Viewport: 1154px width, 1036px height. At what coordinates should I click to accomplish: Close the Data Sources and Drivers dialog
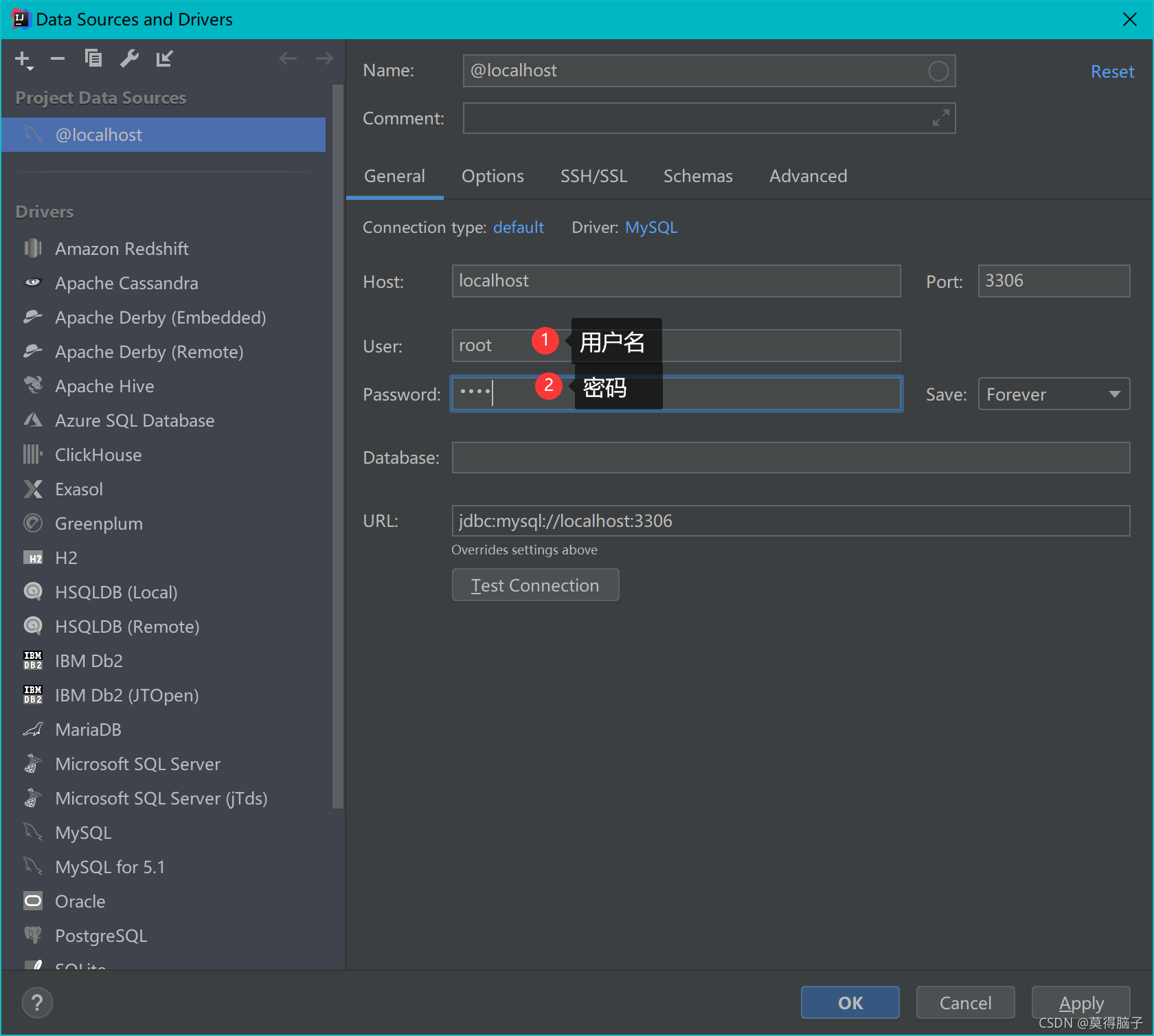coord(1130,19)
